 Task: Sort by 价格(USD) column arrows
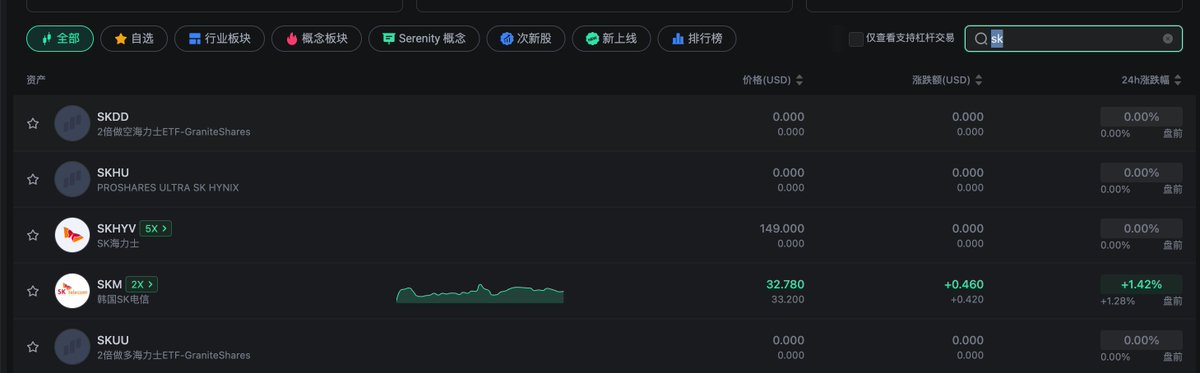[799, 80]
